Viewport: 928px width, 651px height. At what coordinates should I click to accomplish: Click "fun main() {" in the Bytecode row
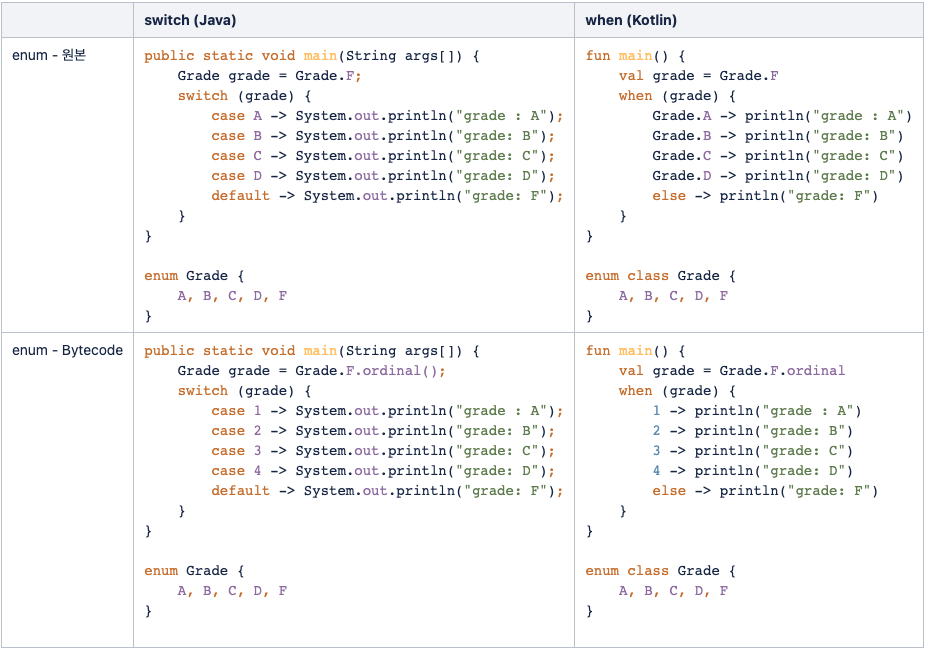click(x=635, y=351)
